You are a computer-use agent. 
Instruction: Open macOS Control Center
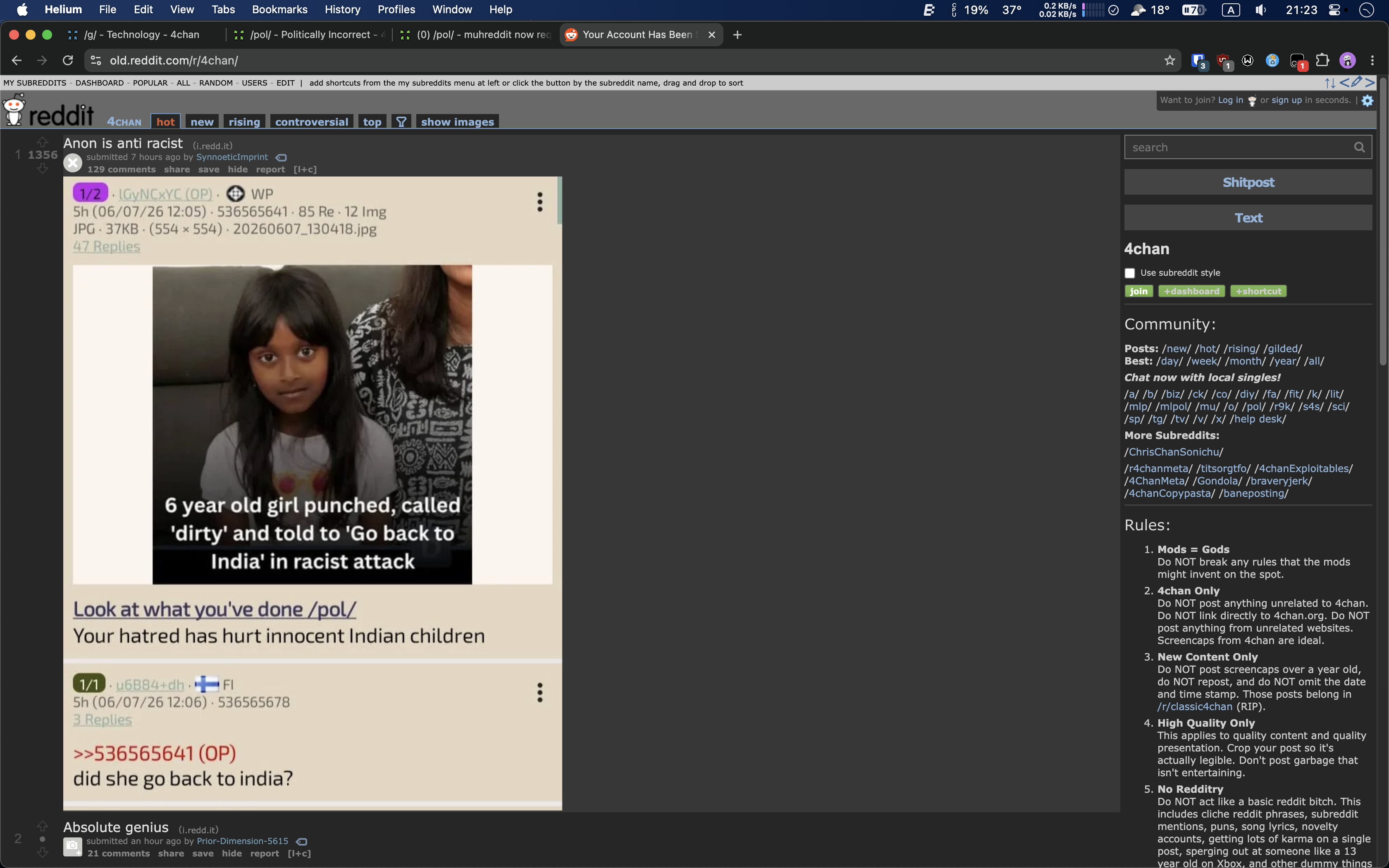point(1334,10)
